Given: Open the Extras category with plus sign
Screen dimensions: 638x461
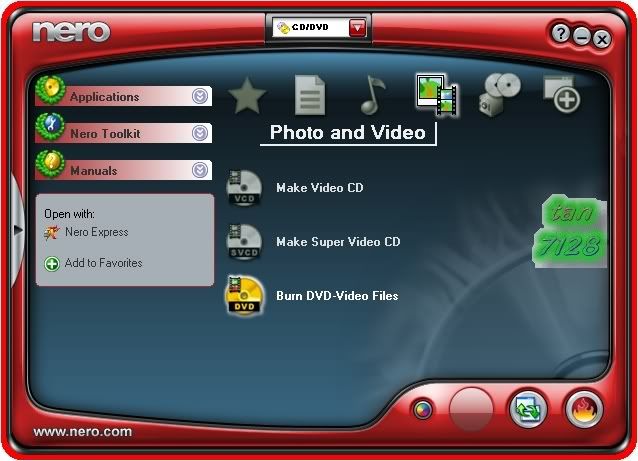Looking at the screenshot, I should [562, 95].
